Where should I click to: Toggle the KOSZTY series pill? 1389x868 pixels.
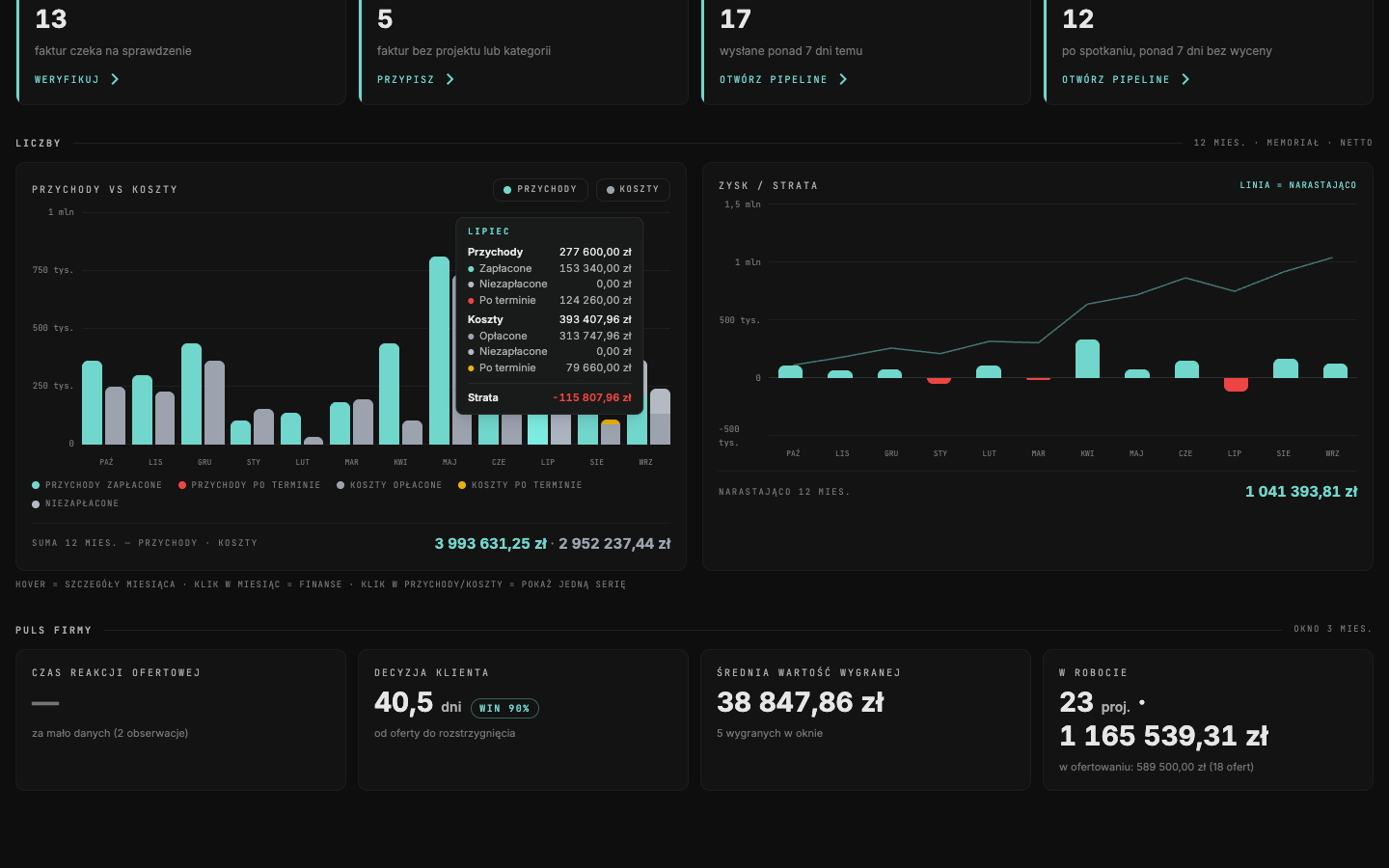click(633, 190)
